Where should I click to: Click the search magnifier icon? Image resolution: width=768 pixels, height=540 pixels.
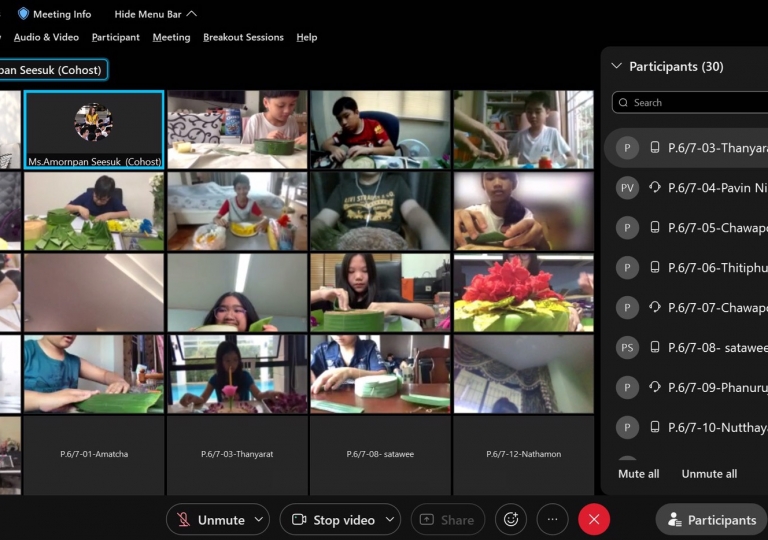point(623,102)
